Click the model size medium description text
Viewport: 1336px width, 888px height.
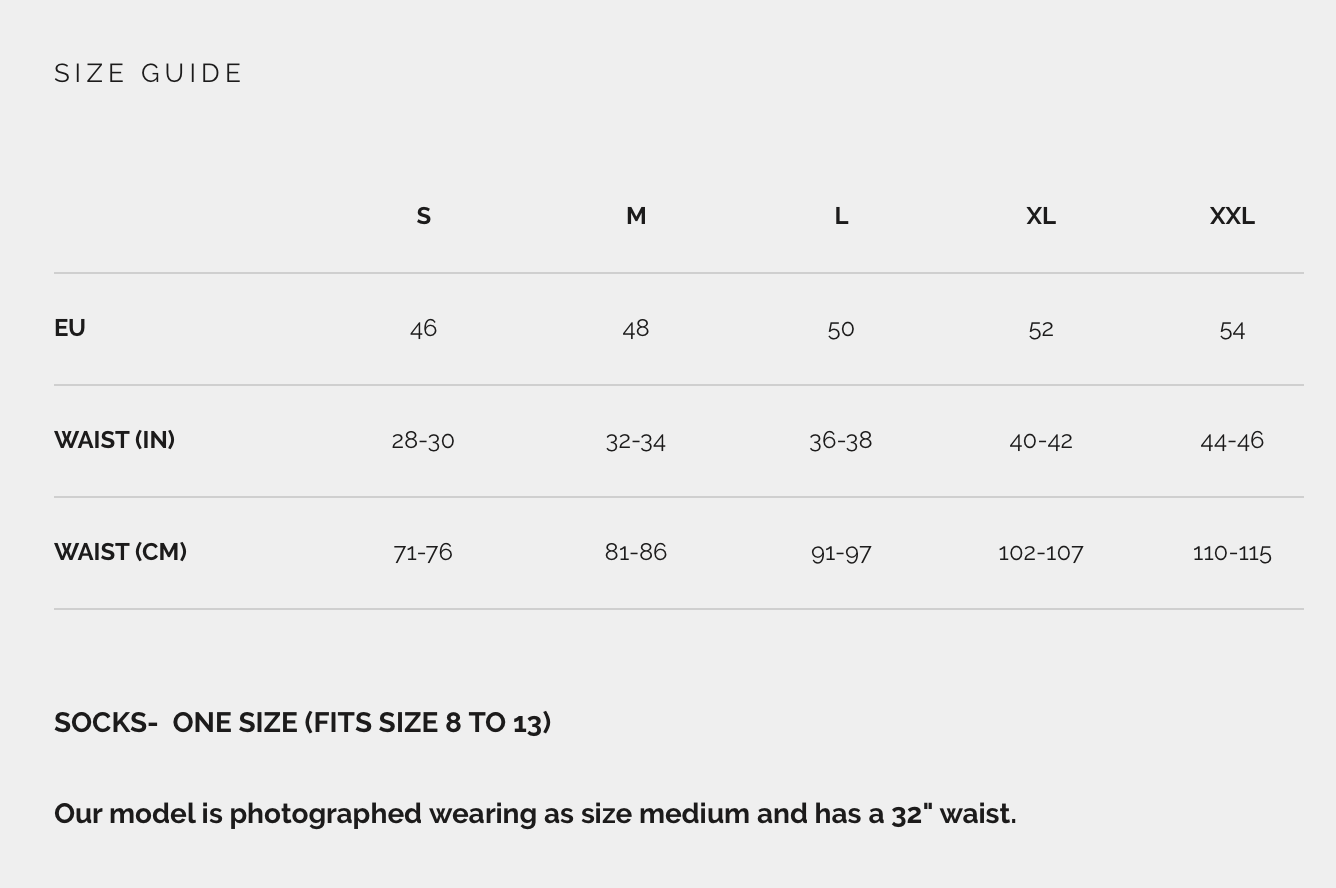click(535, 814)
